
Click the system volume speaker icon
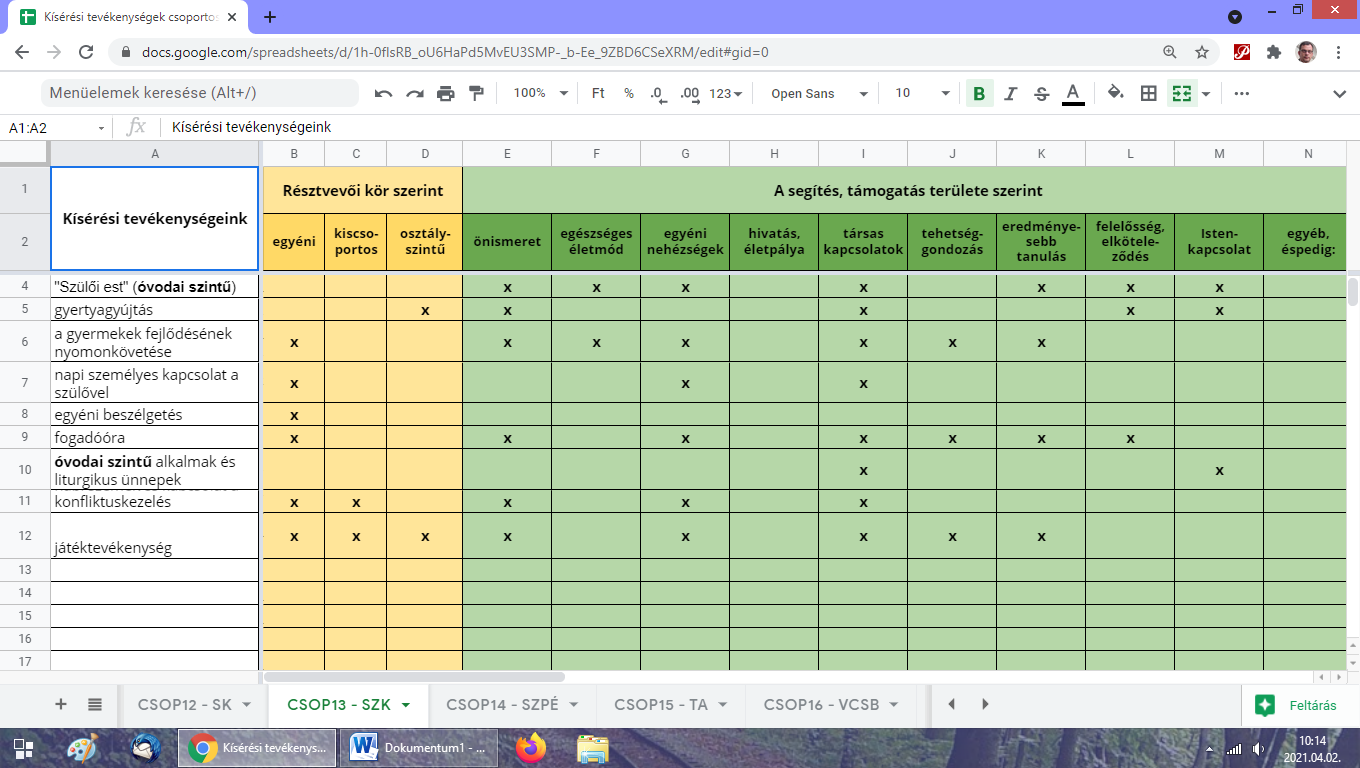[x=1256, y=749]
